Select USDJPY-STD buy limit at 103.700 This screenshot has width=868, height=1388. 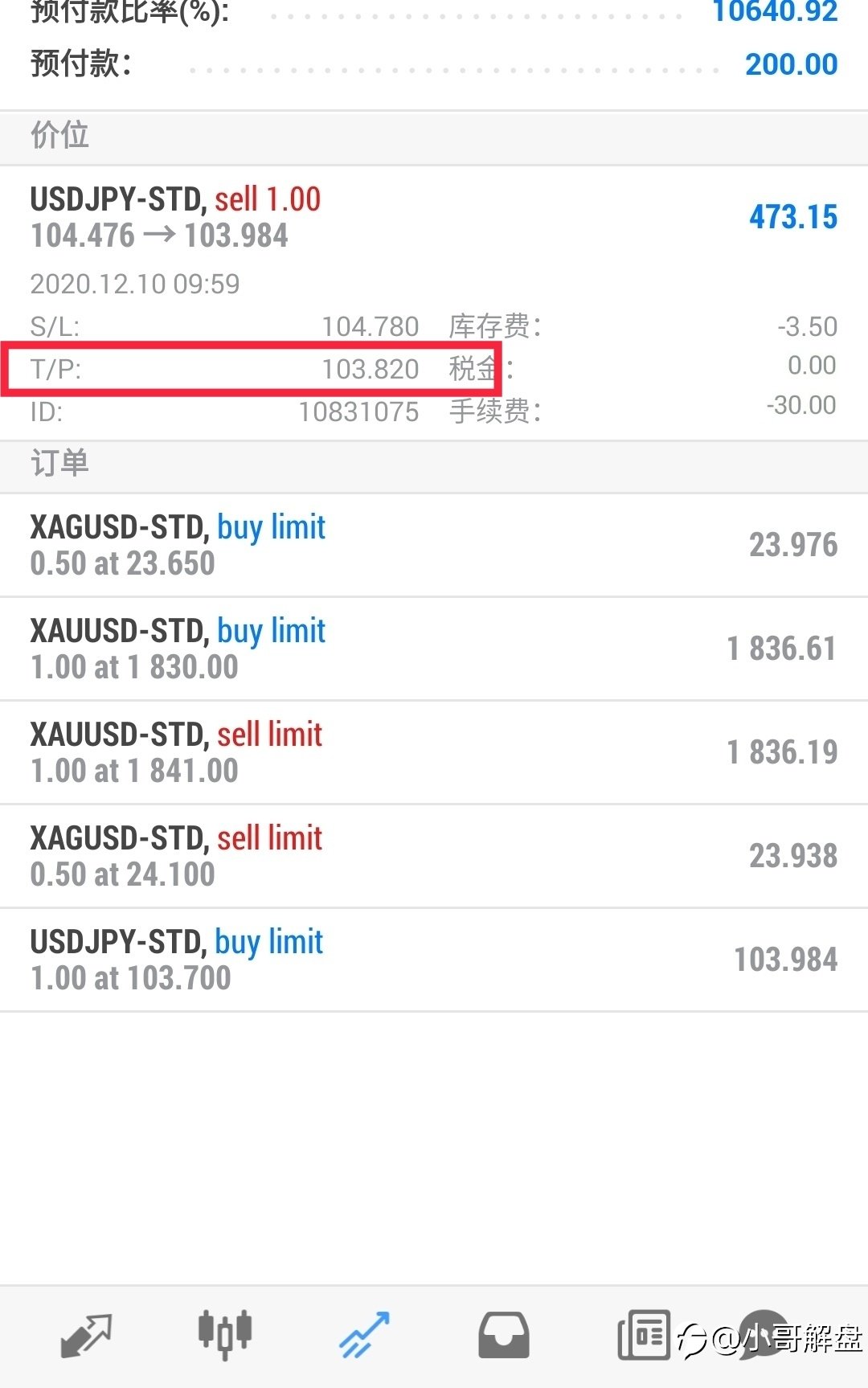pyautogui.click(x=434, y=960)
